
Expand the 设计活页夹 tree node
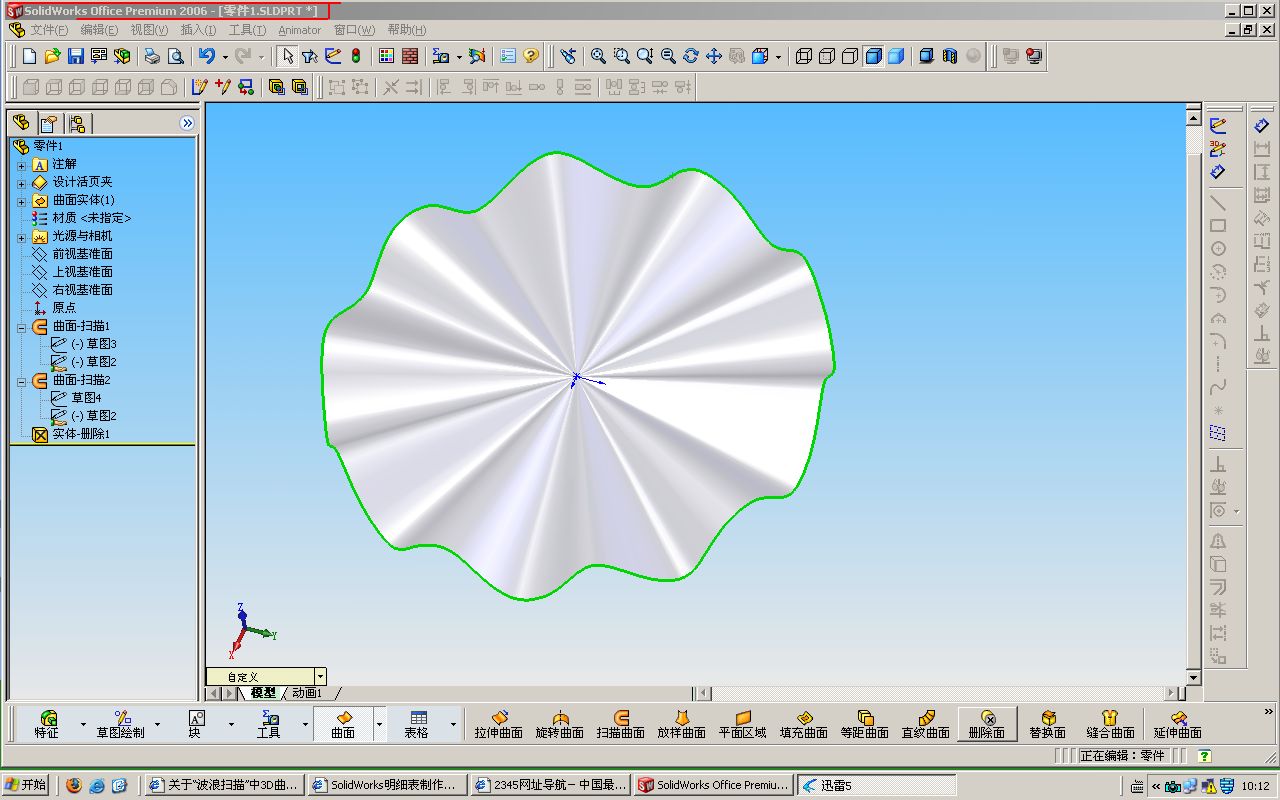[x=22, y=182]
